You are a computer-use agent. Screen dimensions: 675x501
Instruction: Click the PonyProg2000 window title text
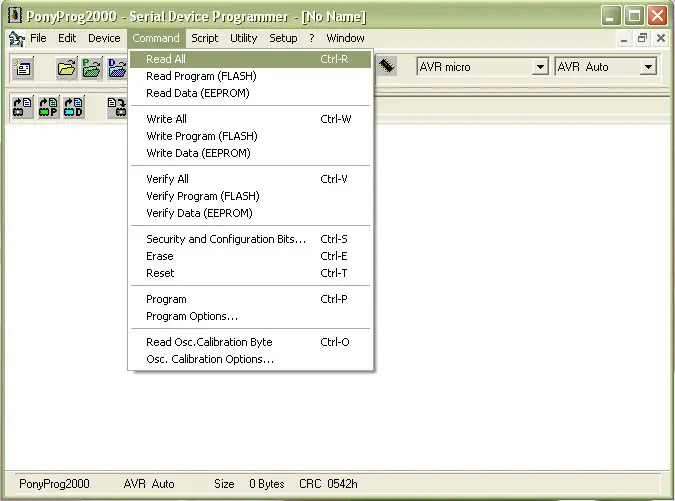point(196,16)
